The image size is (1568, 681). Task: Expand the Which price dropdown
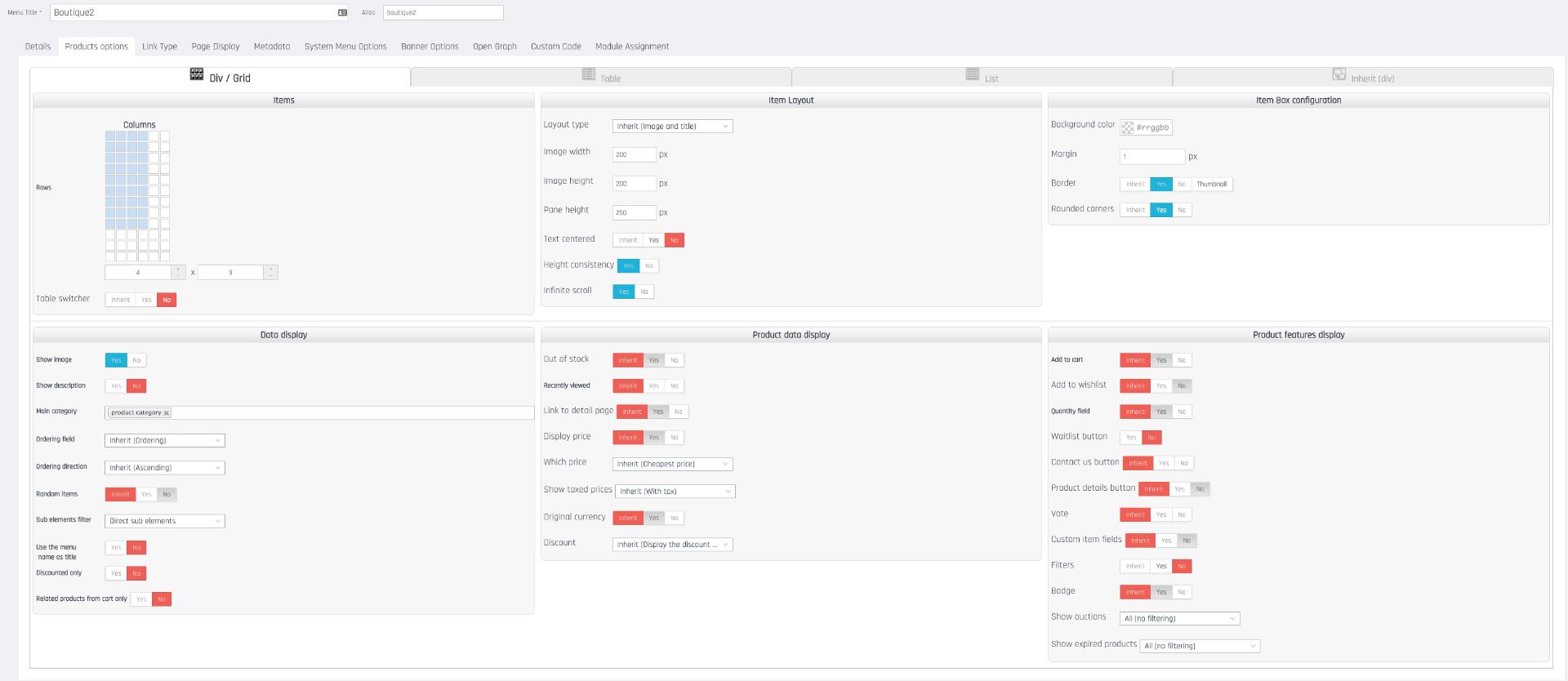pos(673,464)
